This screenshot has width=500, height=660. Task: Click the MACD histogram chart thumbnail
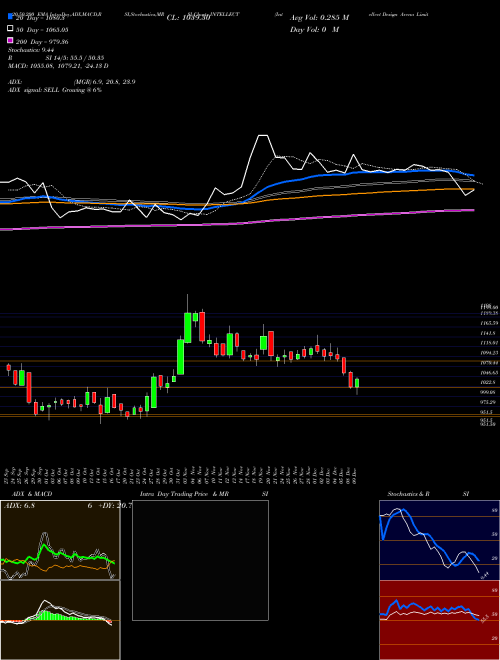pyautogui.click(x=60, y=620)
